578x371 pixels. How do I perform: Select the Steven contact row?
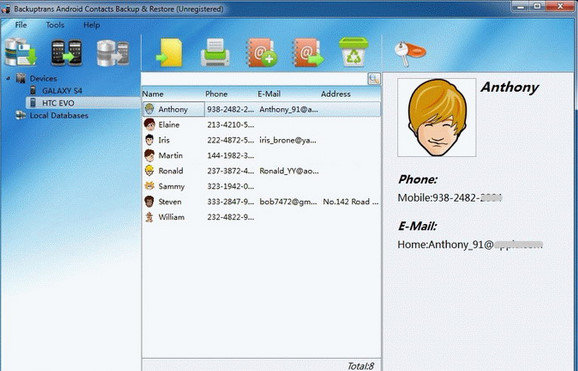pyautogui.click(x=261, y=202)
